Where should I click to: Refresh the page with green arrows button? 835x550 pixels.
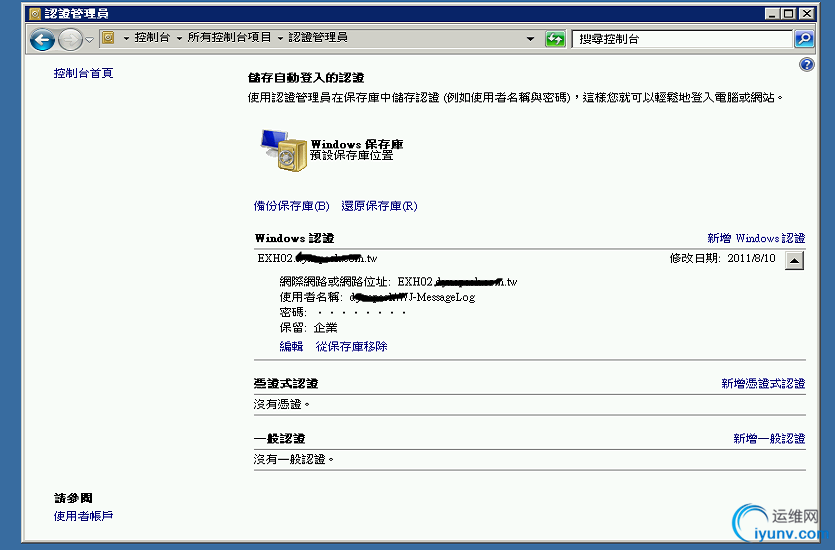(x=555, y=39)
